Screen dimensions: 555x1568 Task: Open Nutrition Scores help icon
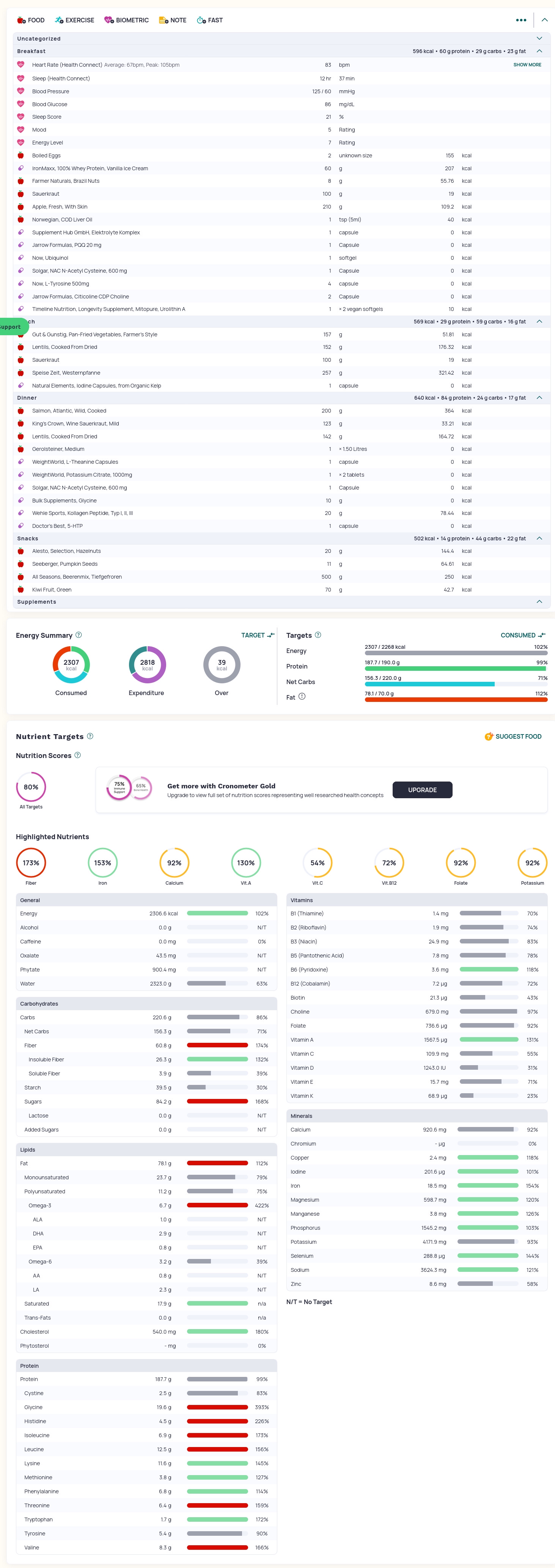tap(77, 755)
